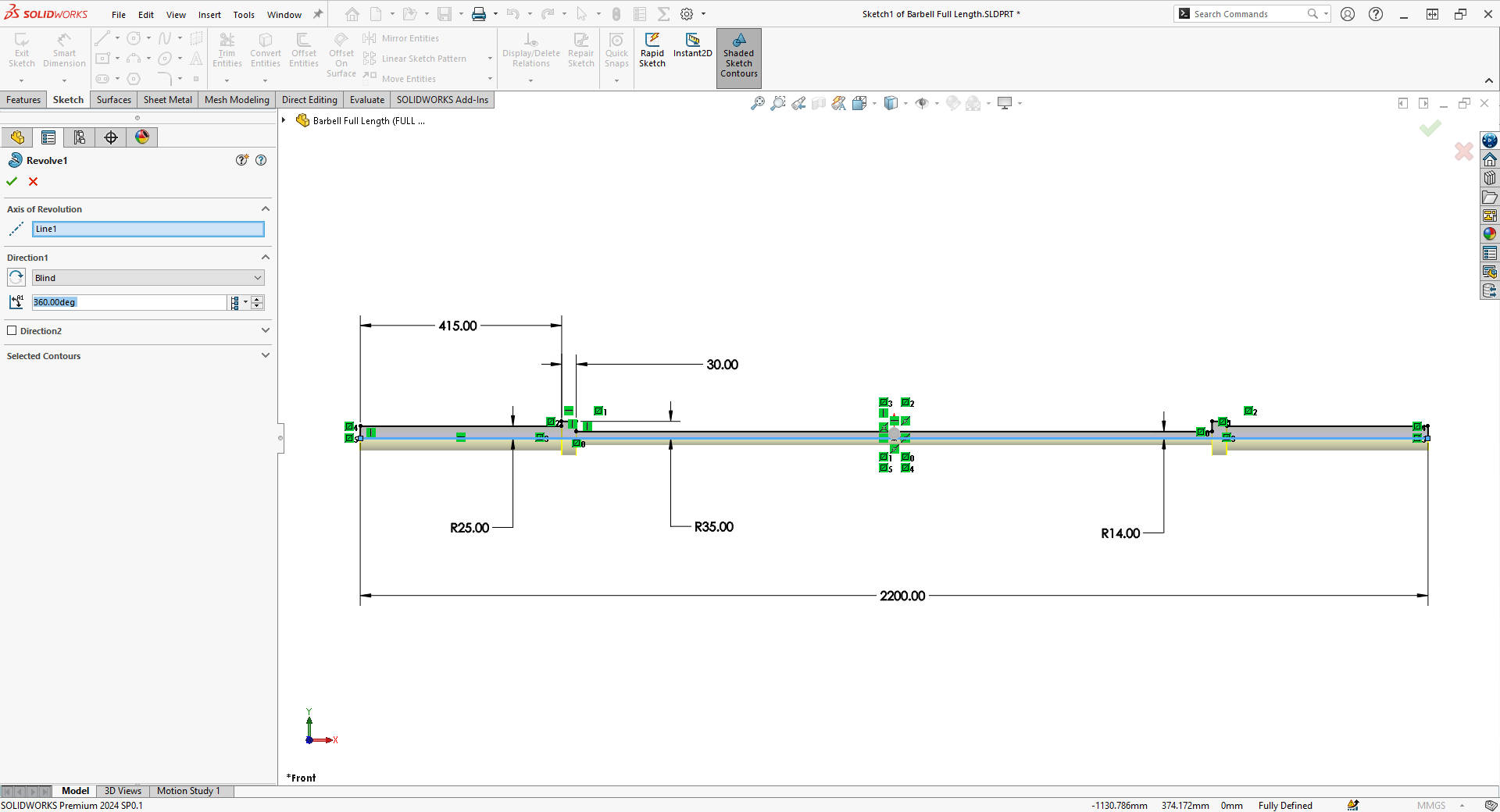The image size is (1500, 812).
Task: Open the DisplayManager color sphere tab
Action: pyautogui.click(x=142, y=137)
